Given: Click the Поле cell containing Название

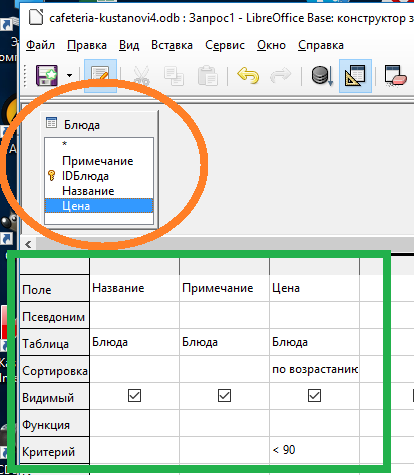Looking at the screenshot, I should (x=134, y=288).
